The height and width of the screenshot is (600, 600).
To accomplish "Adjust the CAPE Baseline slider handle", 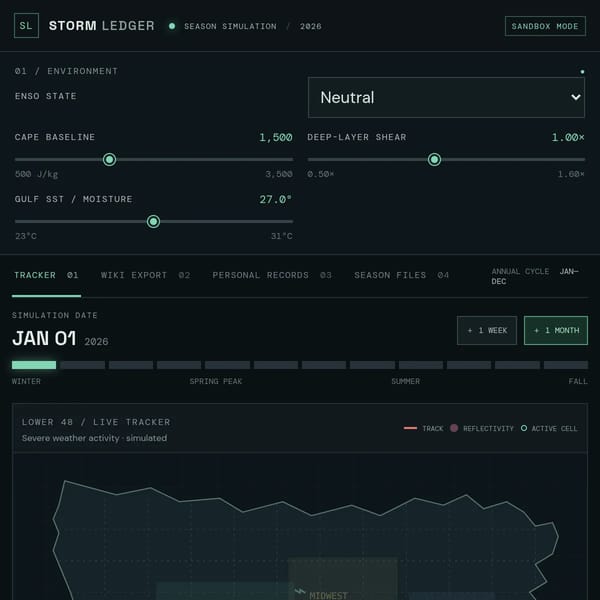I will coord(109,160).
